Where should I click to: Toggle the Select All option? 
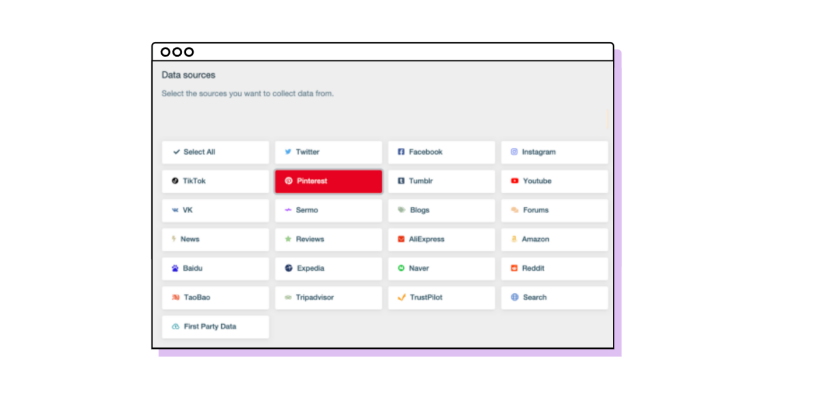[215, 152]
